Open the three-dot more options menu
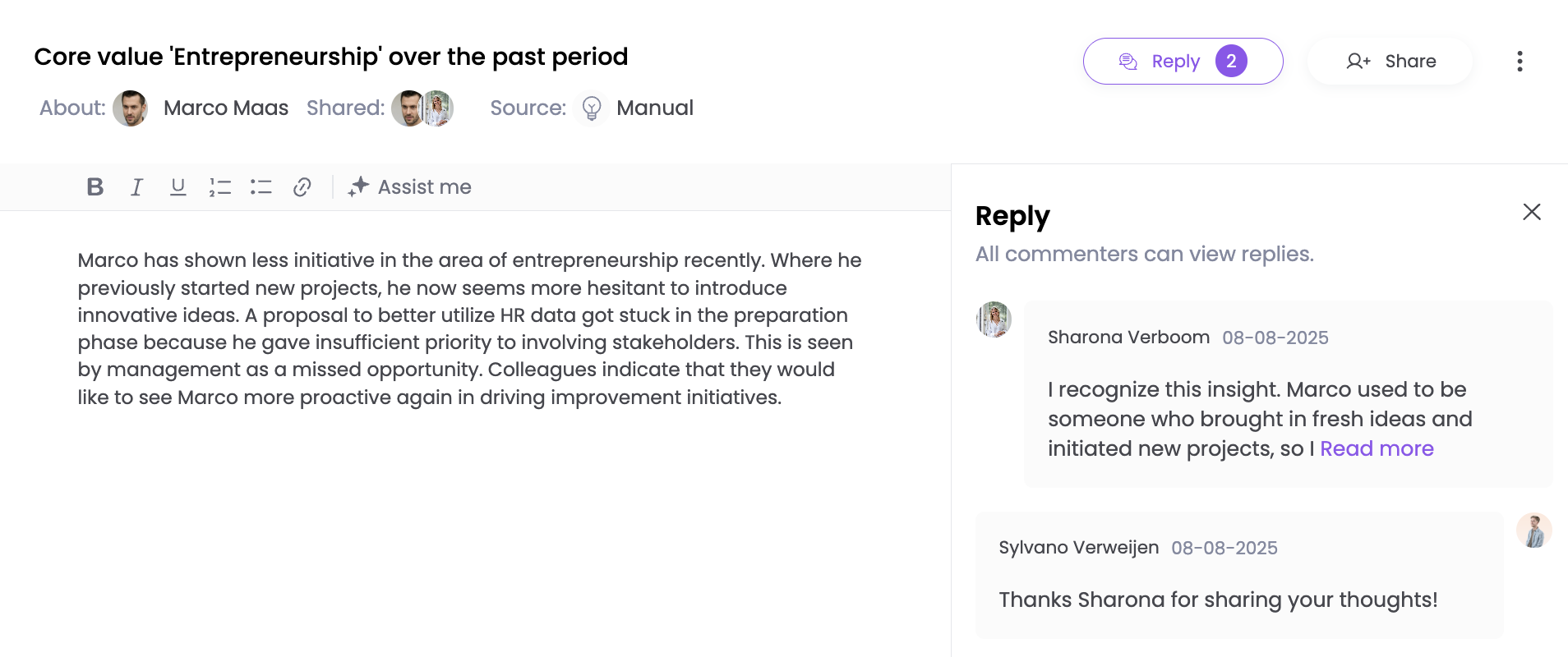The height and width of the screenshot is (657, 1568). click(1520, 62)
